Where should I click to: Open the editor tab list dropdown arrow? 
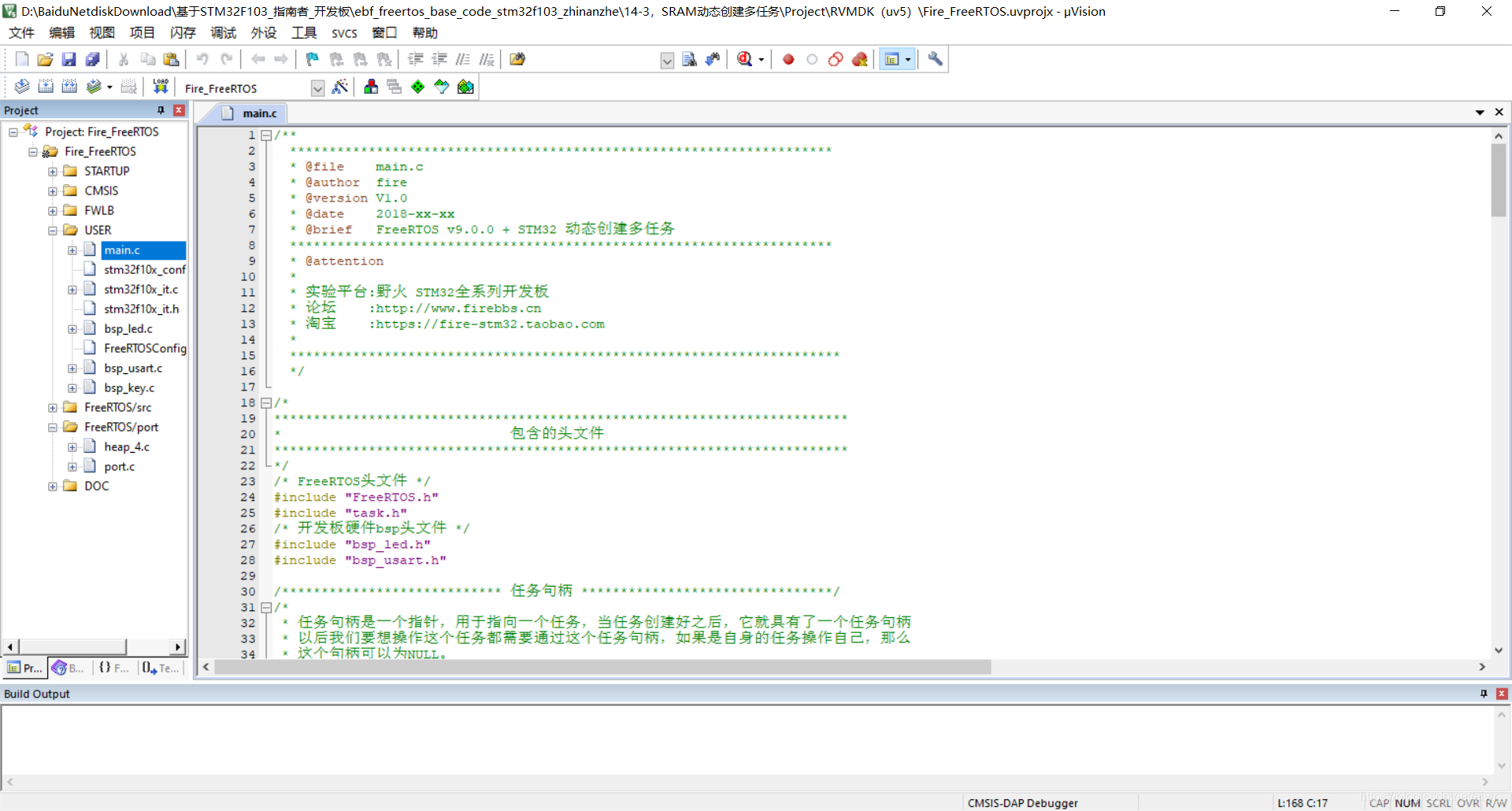click(x=1480, y=113)
